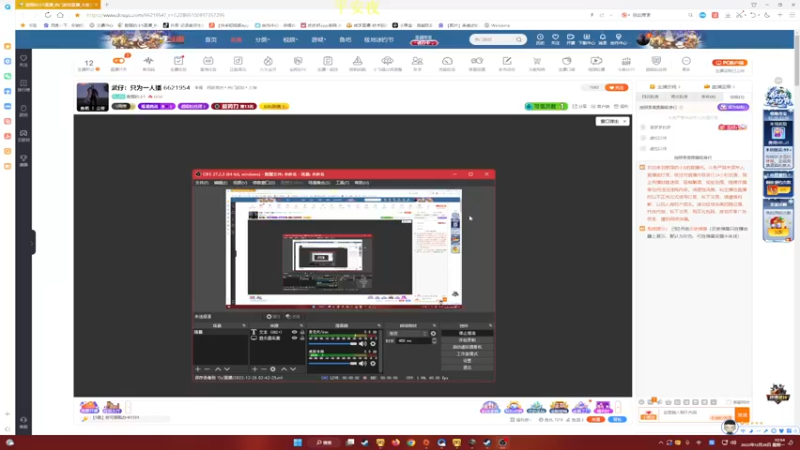Open 鱼吧 tab in Douyu navigation

tap(345, 39)
